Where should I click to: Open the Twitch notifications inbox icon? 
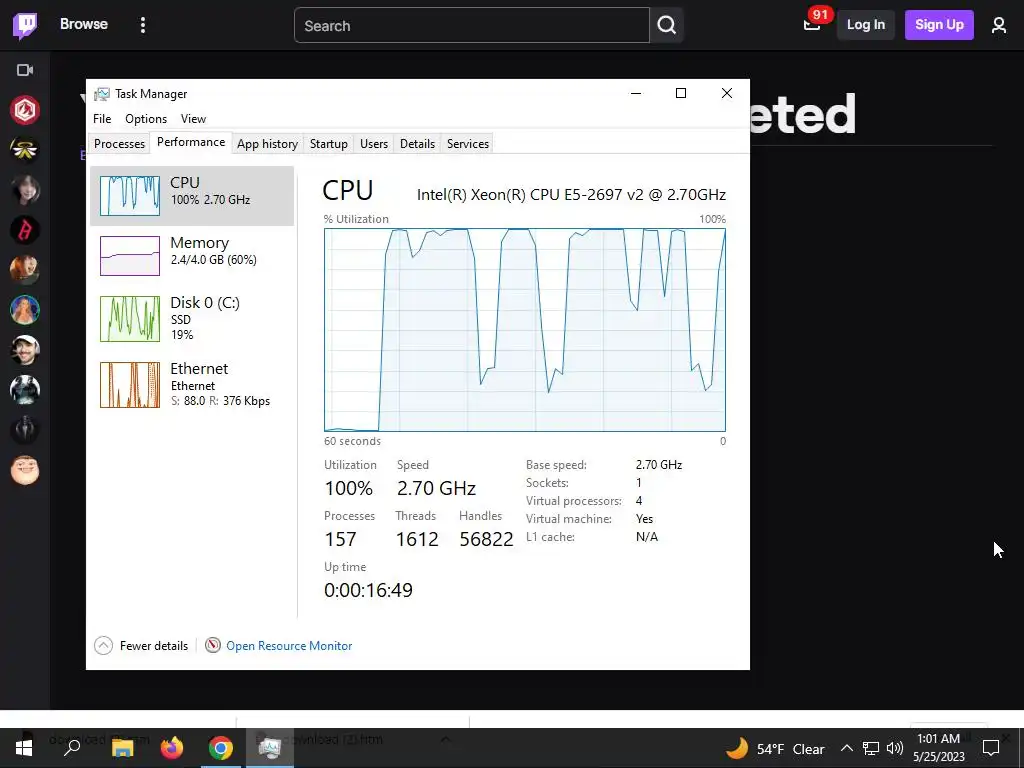[x=812, y=25]
